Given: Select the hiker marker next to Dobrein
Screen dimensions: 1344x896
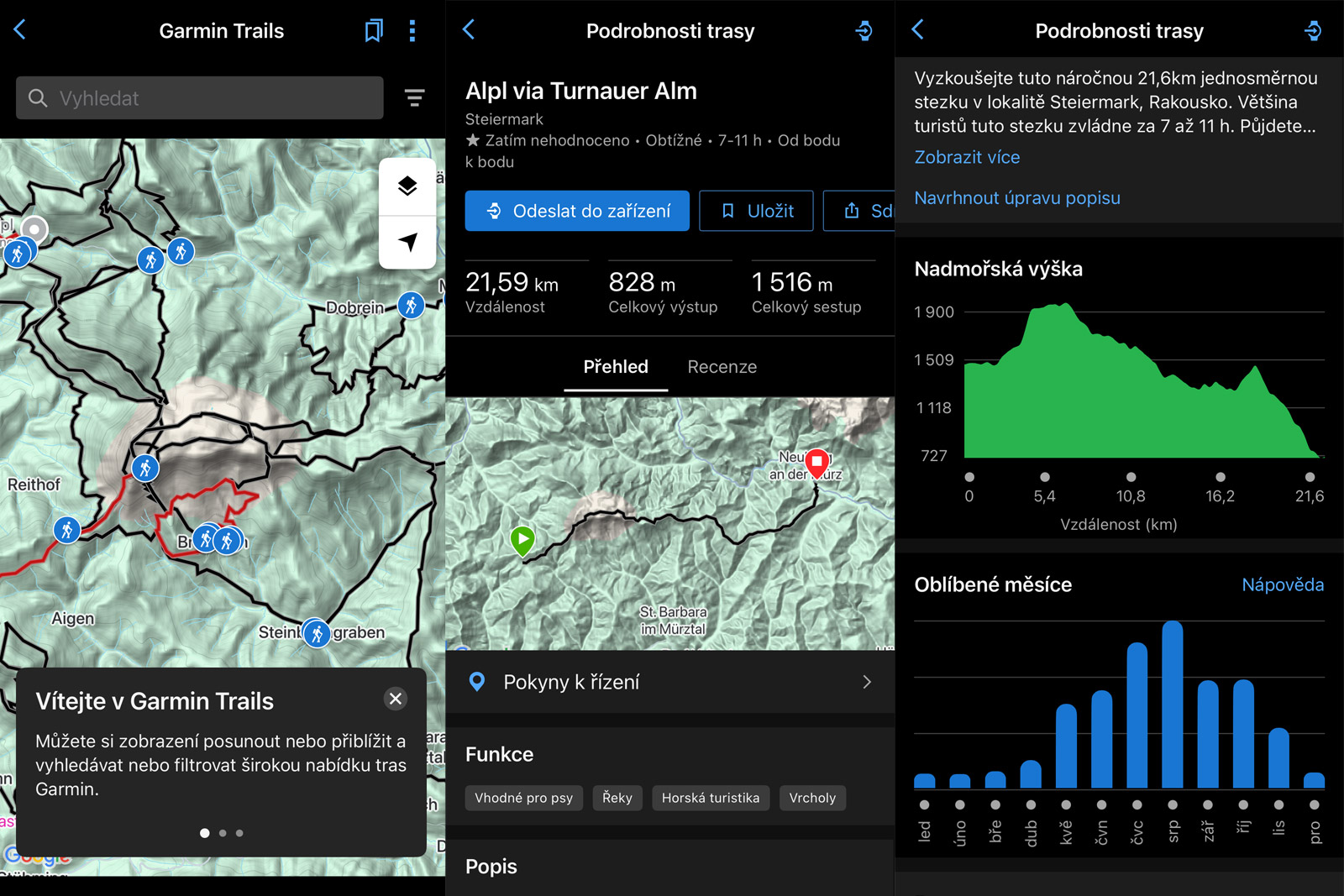Looking at the screenshot, I should [x=411, y=305].
